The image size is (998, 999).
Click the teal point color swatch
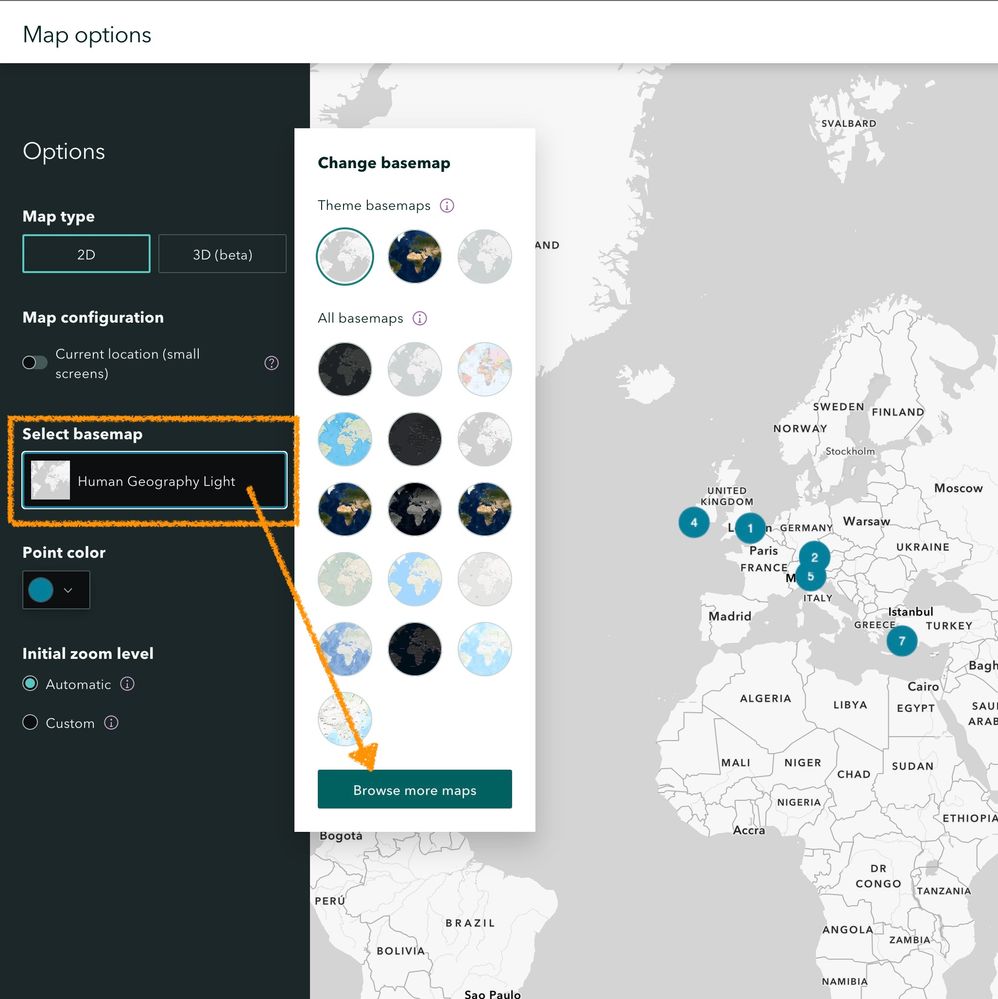point(41,590)
